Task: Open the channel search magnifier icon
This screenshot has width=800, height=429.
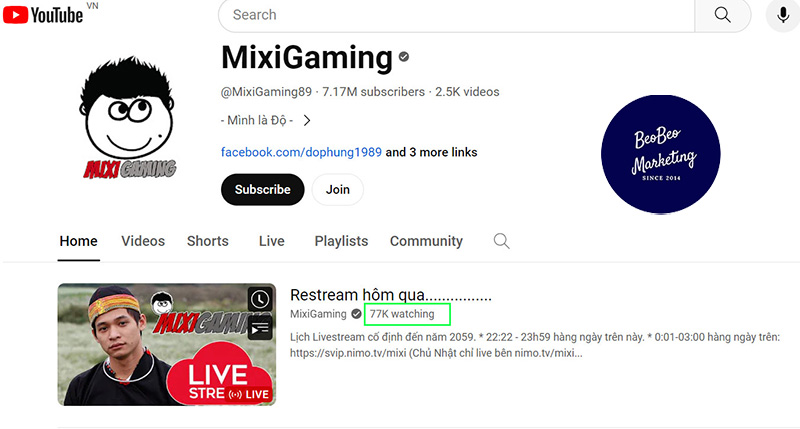Action: [x=502, y=241]
